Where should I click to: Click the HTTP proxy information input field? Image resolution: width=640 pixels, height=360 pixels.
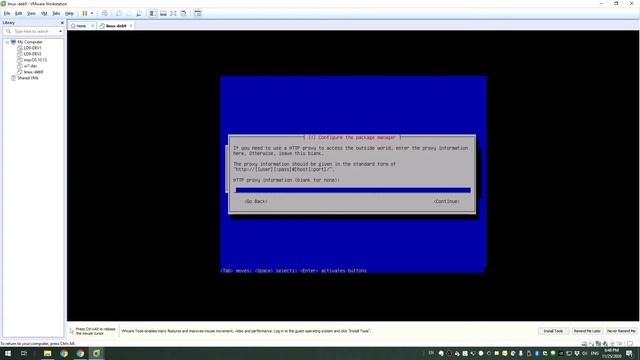[x=353, y=190]
